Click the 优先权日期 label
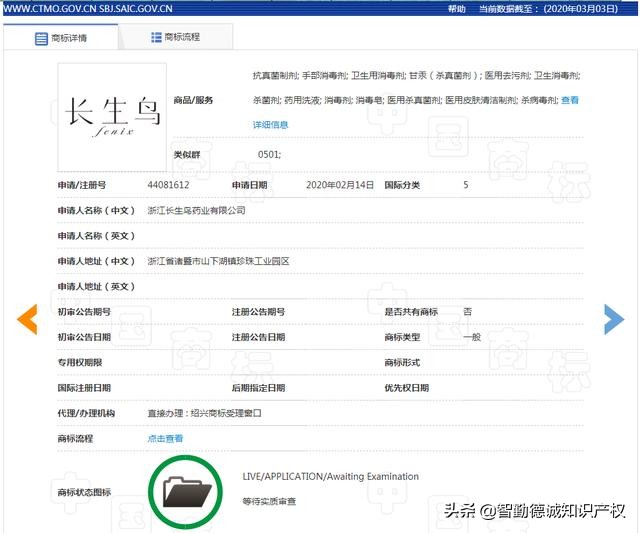Viewport: 640px width, 533px height. (x=407, y=388)
